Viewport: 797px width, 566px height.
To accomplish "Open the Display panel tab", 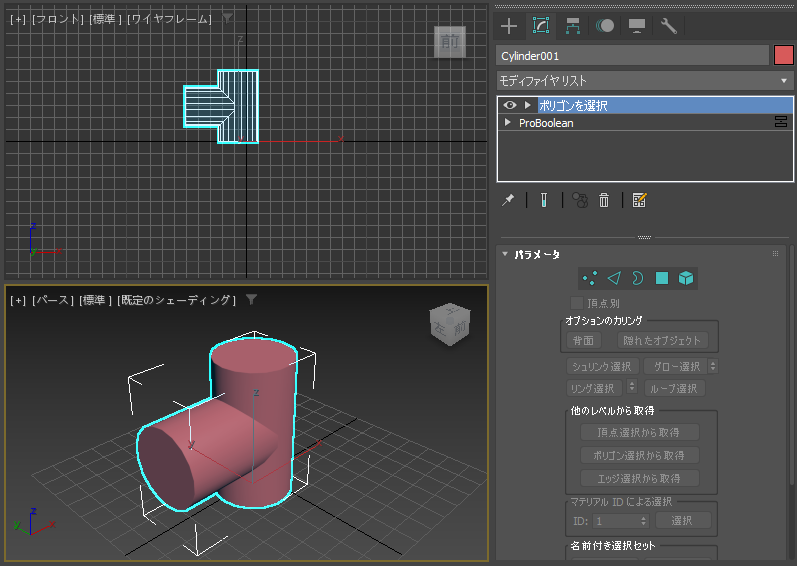I will pyautogui.click(x=637, y=26).
